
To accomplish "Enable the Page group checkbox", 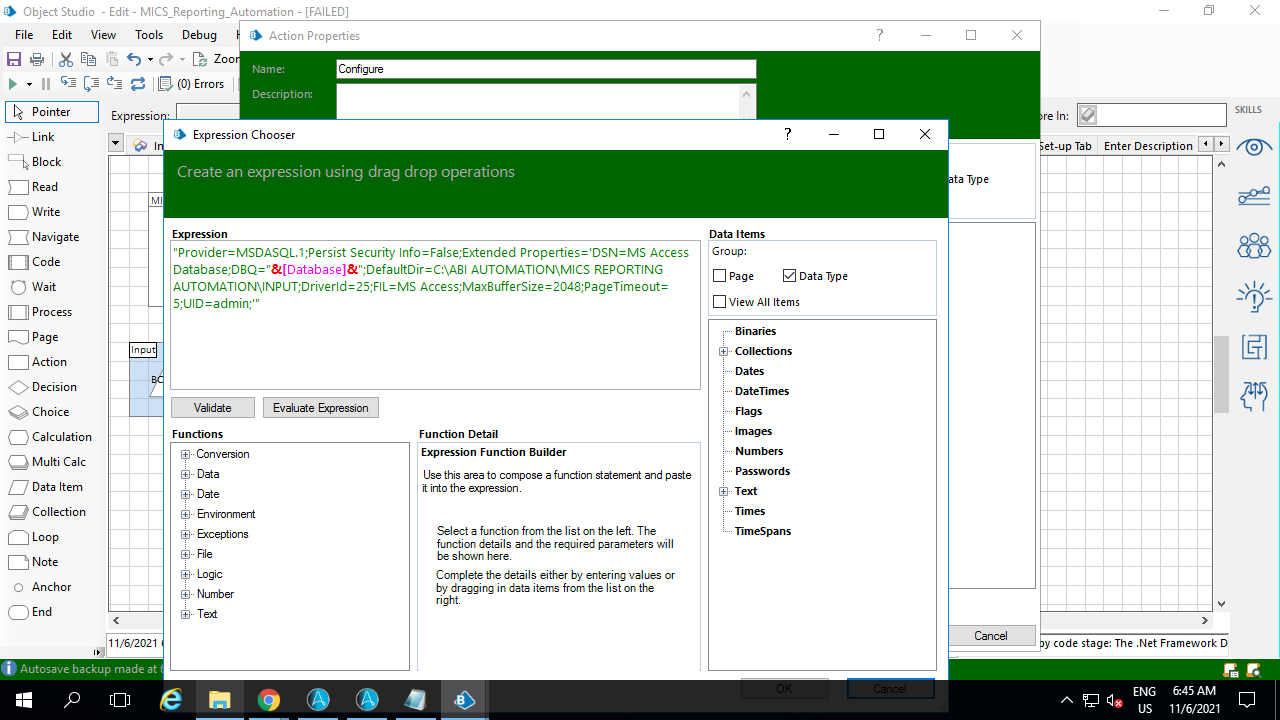I will pos(720,276).
